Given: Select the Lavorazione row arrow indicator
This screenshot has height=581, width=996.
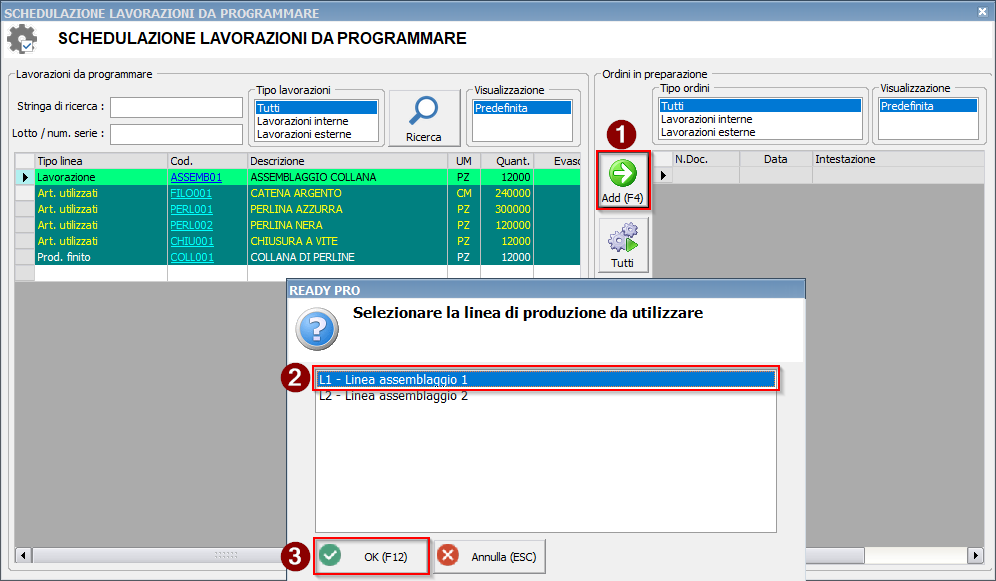Looking at the screenshot, I should (25, 177).
